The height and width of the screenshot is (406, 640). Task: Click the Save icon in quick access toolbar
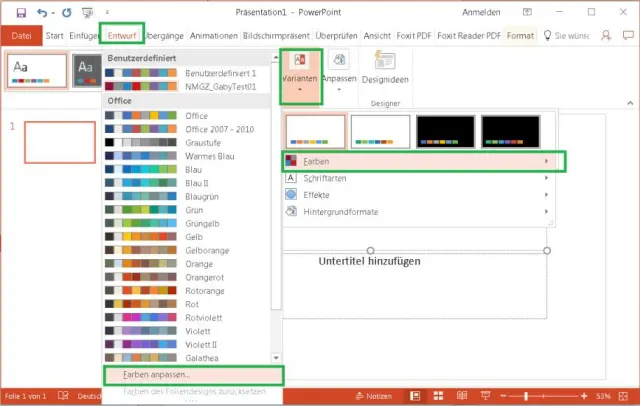pos(19,14)
